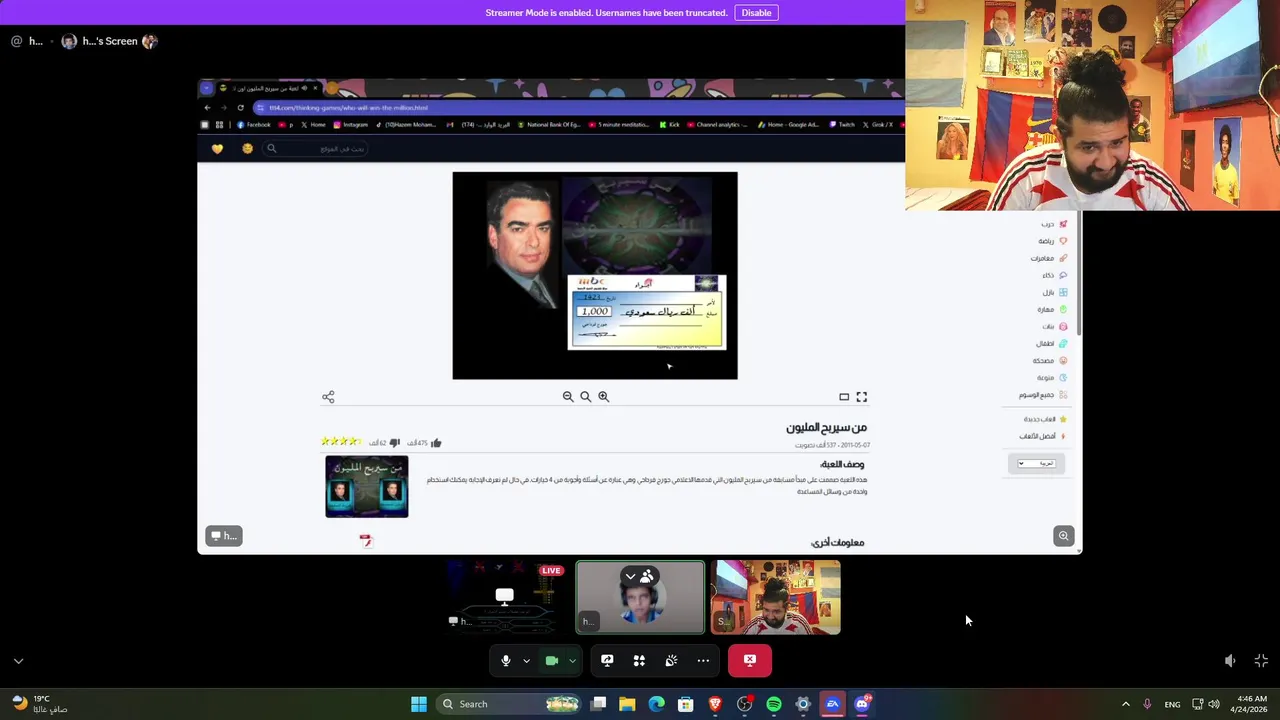
Task: Click the thumbs down dislike icon
Action: (x=394, y=442)
